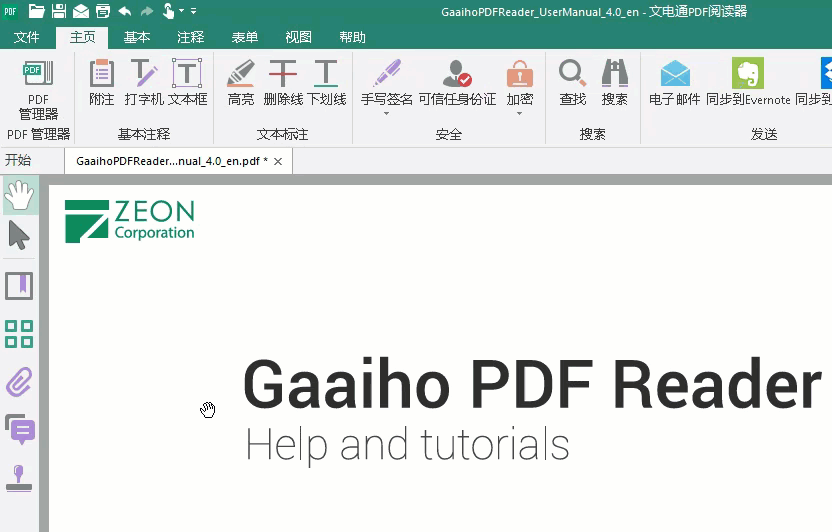This screenshot has width=832, height=532.
Task: Switch to the 主页 ribbon tab
Action: click(x=82, y=37)
